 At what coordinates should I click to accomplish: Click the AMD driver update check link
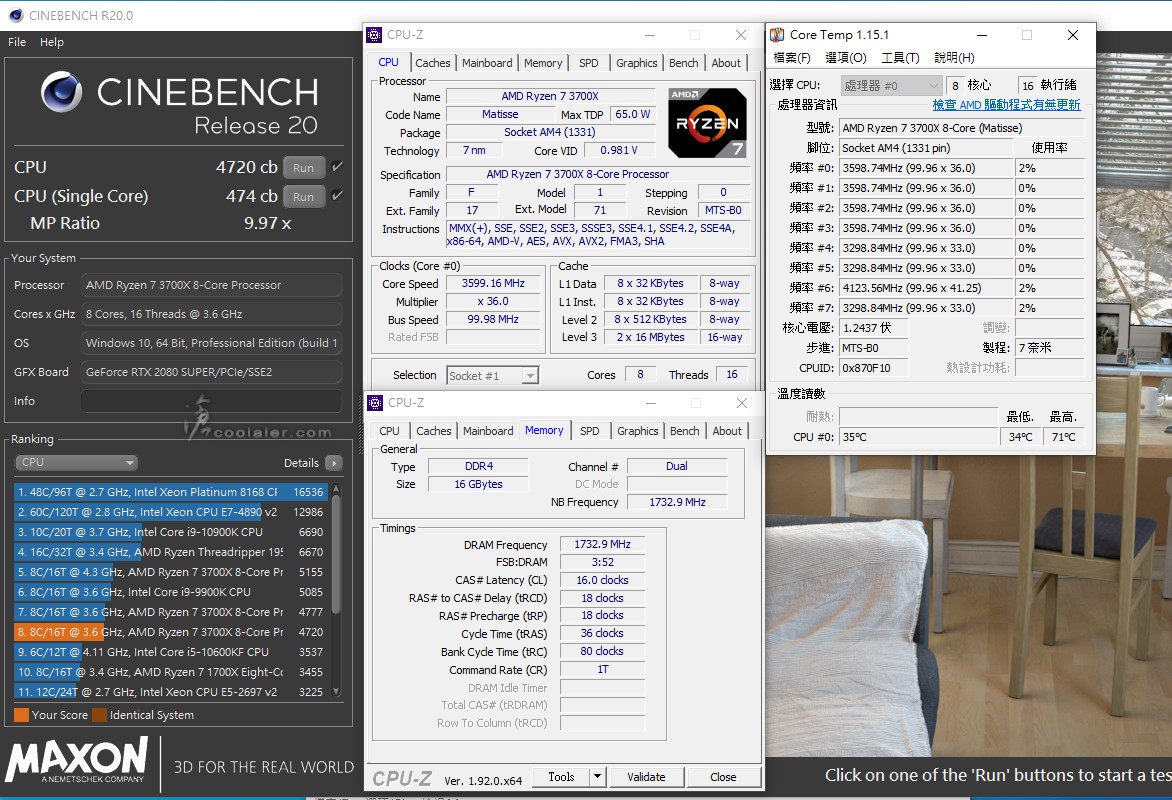(x=1006, y=105)
